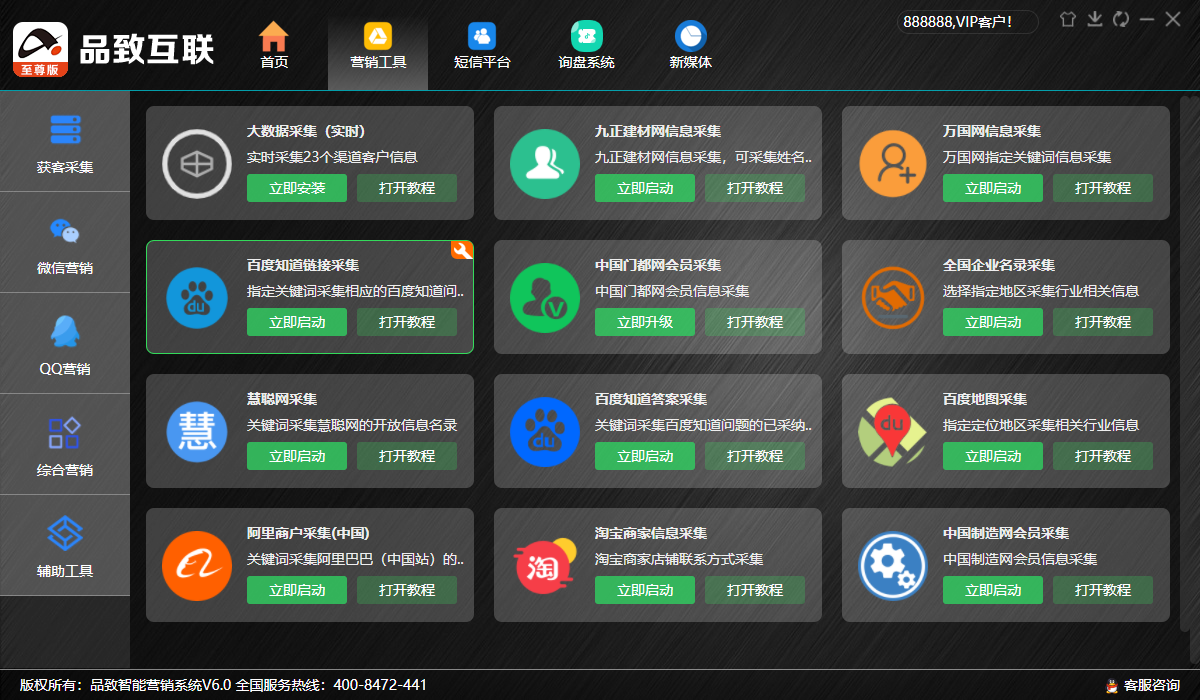The width and height of the screenshot is (1200, 700).
Task: Select 微信营销 in the sidebar
Action: [65, 243]
